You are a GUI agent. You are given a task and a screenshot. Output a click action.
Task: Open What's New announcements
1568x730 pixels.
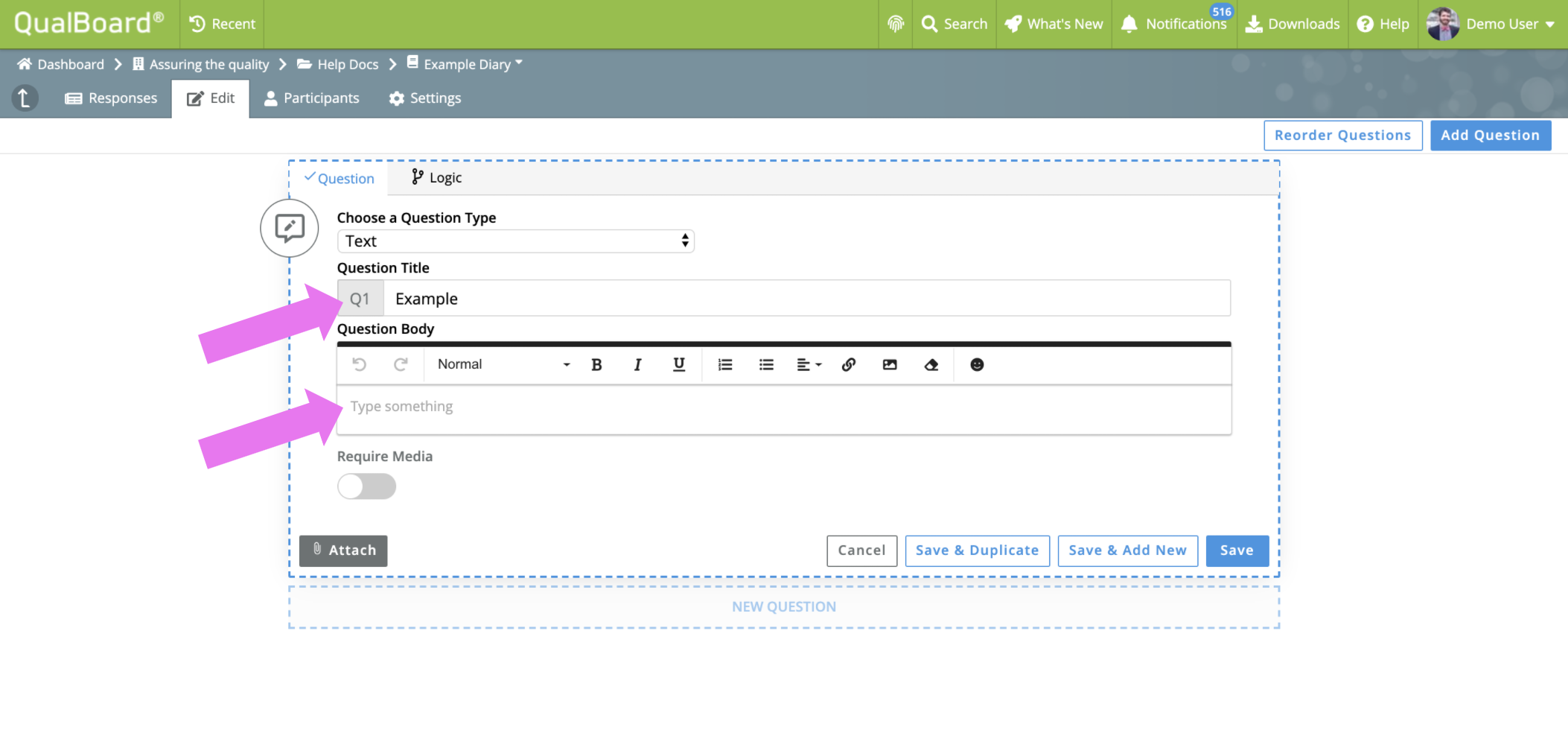(x=1054, y=24)
